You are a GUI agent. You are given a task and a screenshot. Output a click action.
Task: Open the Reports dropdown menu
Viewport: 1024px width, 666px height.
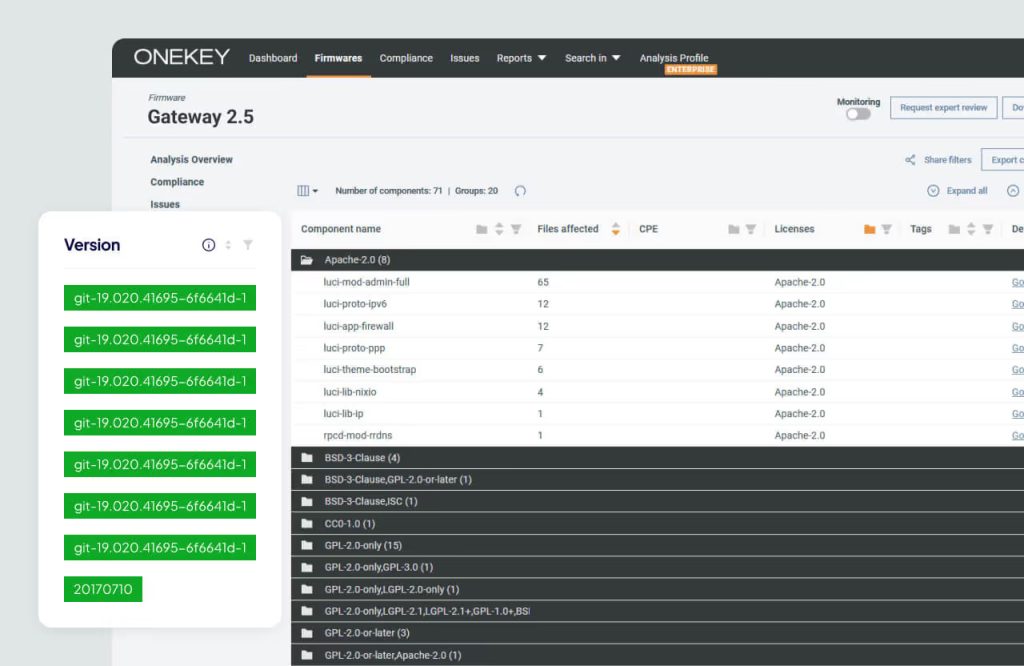(521, 58)
